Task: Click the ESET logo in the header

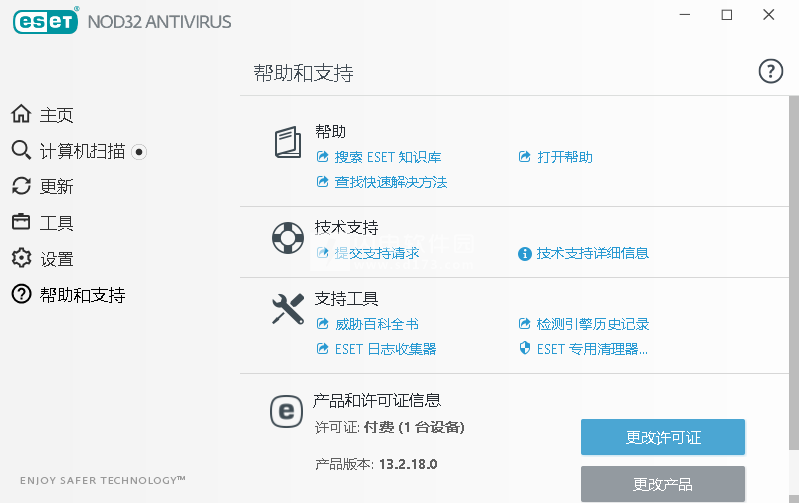Action: click(45, 21)
